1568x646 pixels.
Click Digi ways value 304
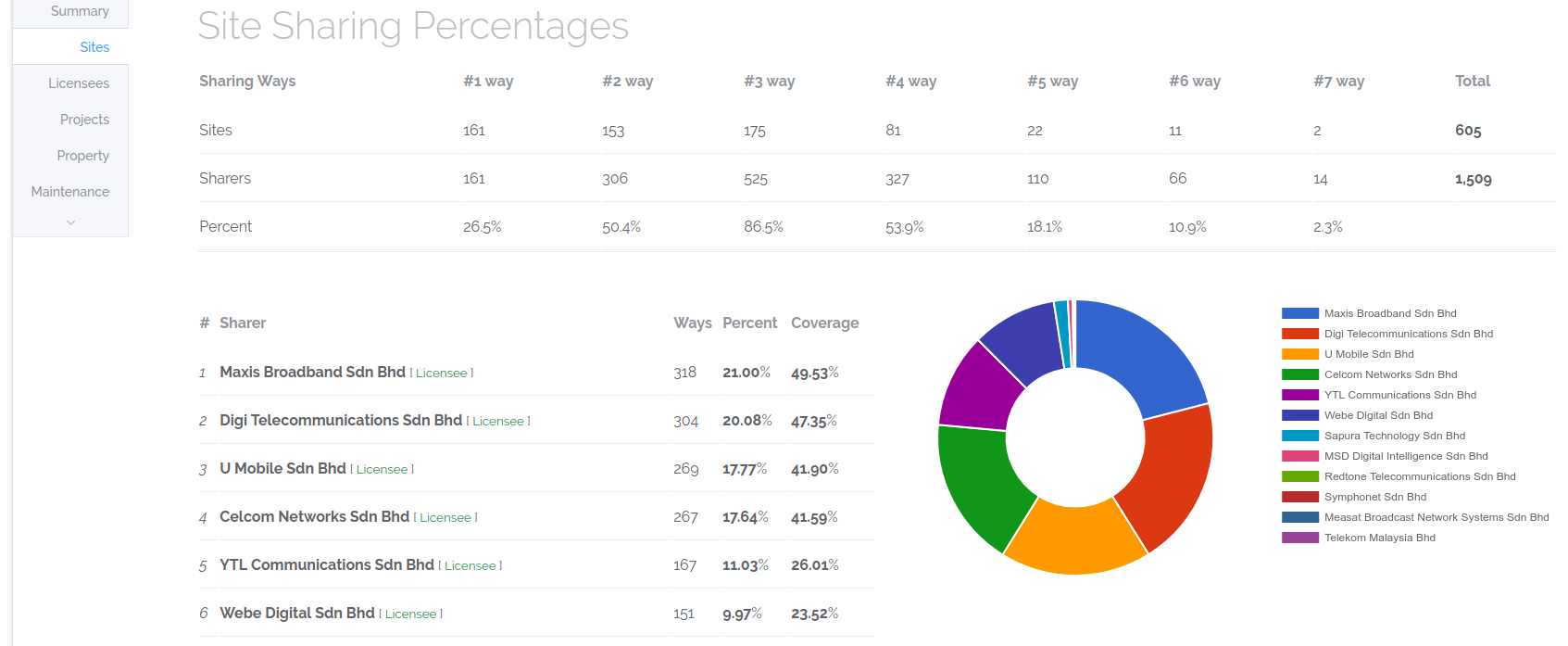coord(685,421)
